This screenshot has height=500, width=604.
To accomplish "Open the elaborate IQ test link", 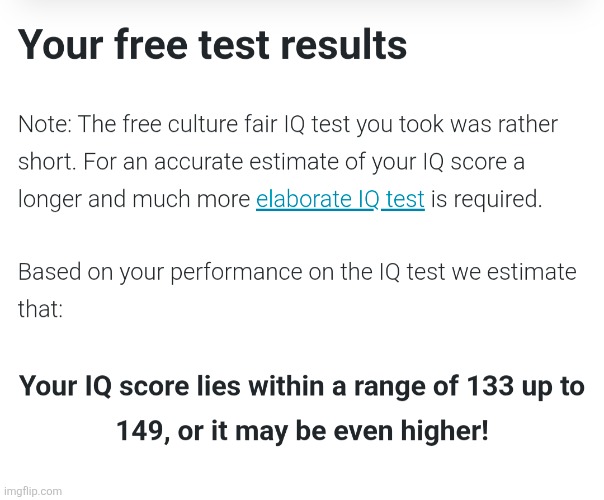I will tap(340, 200).
